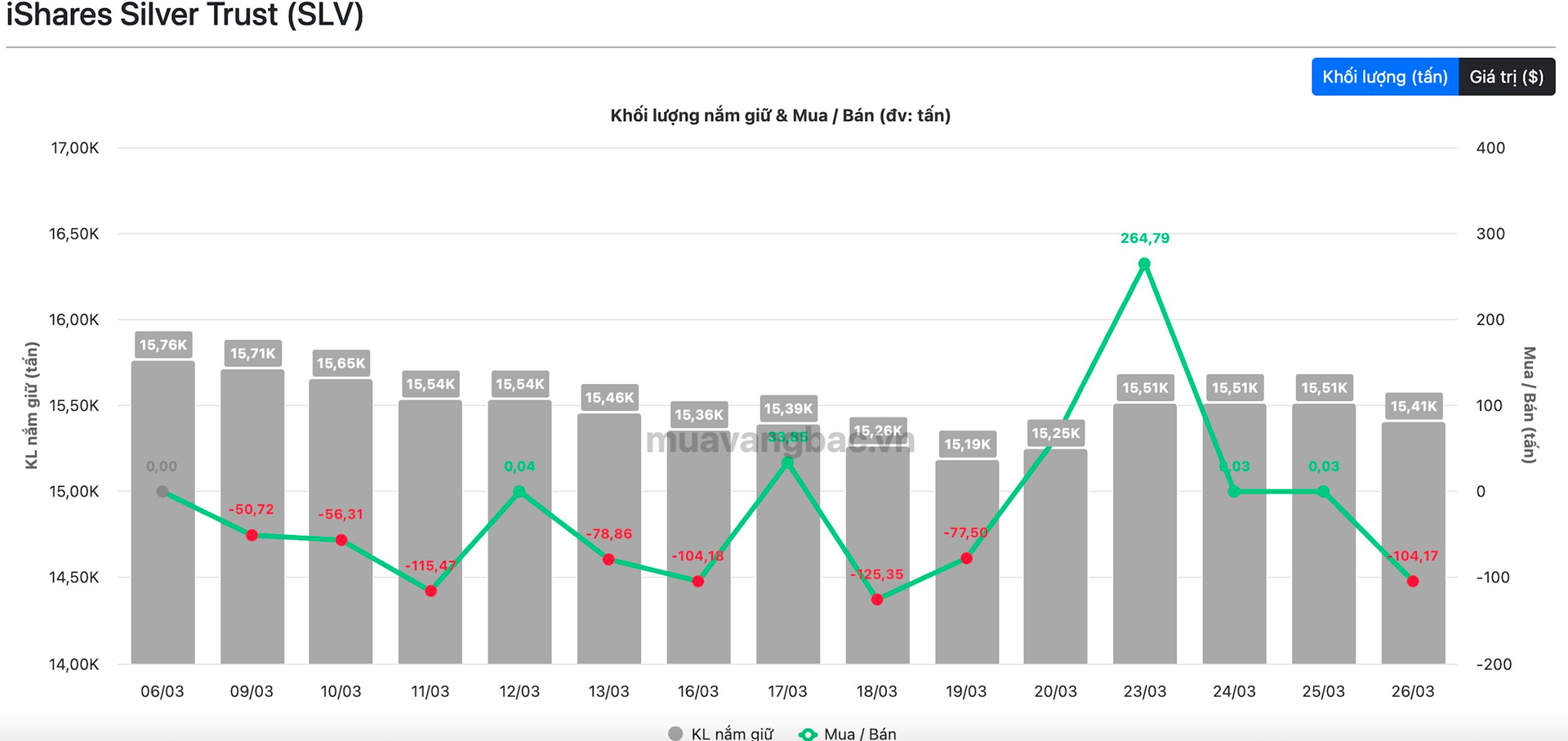Viewport: 1568px width, 741px height.
Task: Click the -115,47 red point on 11/03
Action: [430, 591]
